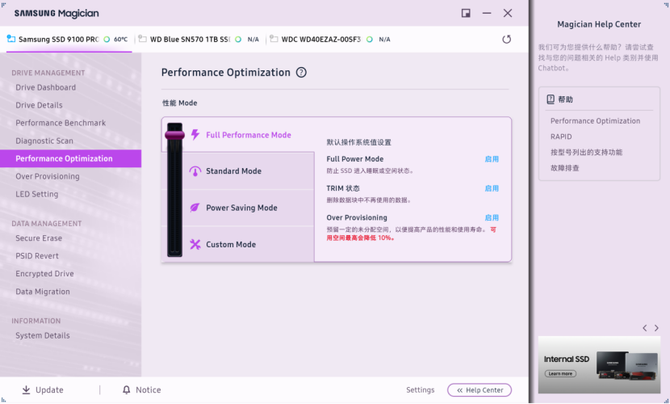The image size is (670, 404).
Task: Click the Internal SSD banner image
Action: [599, 365]
